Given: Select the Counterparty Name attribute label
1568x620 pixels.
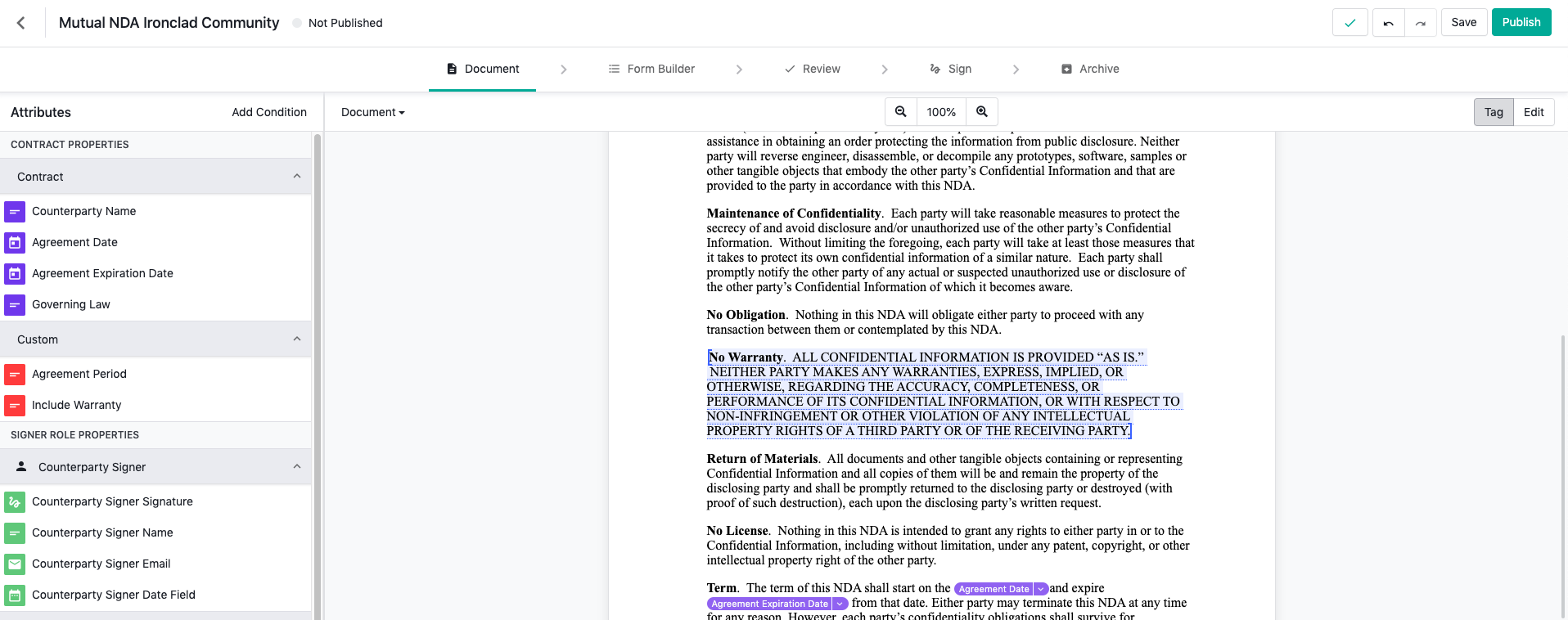Looking at the screenshot, I should (84, 212).
